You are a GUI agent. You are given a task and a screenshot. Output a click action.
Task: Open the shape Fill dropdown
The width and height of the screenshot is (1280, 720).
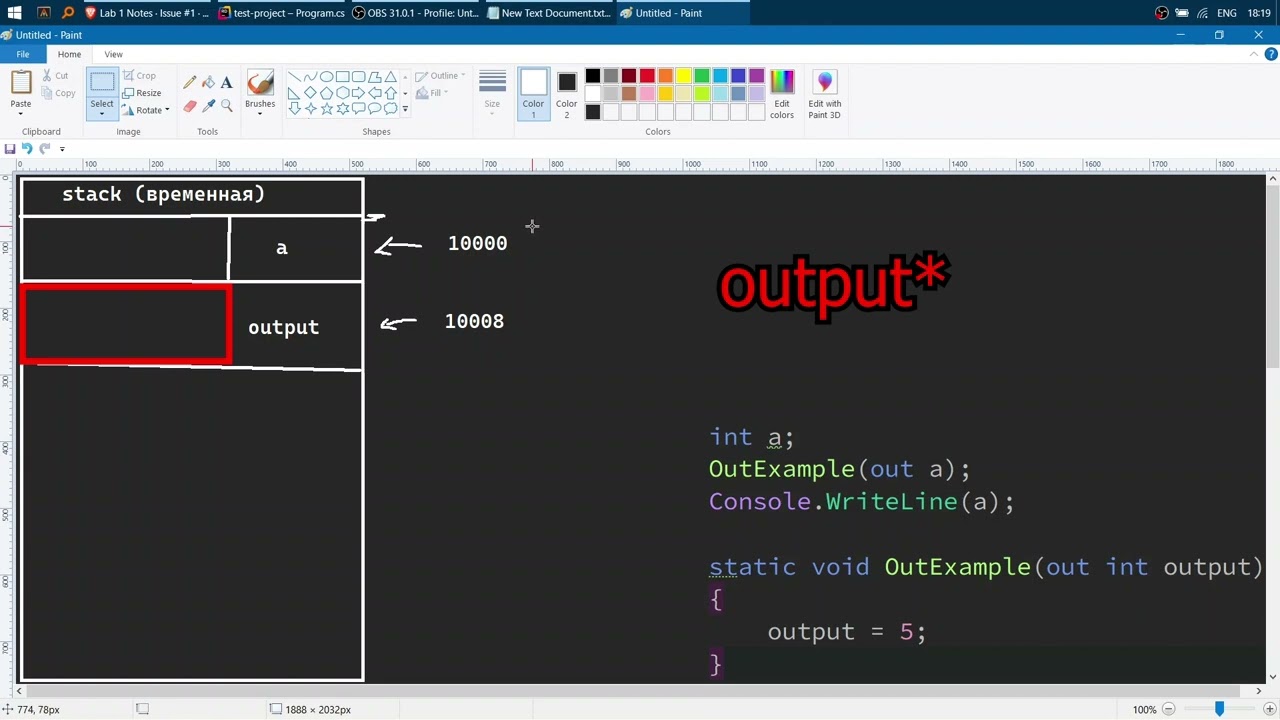pyautogui.click(x=432, y=93)
